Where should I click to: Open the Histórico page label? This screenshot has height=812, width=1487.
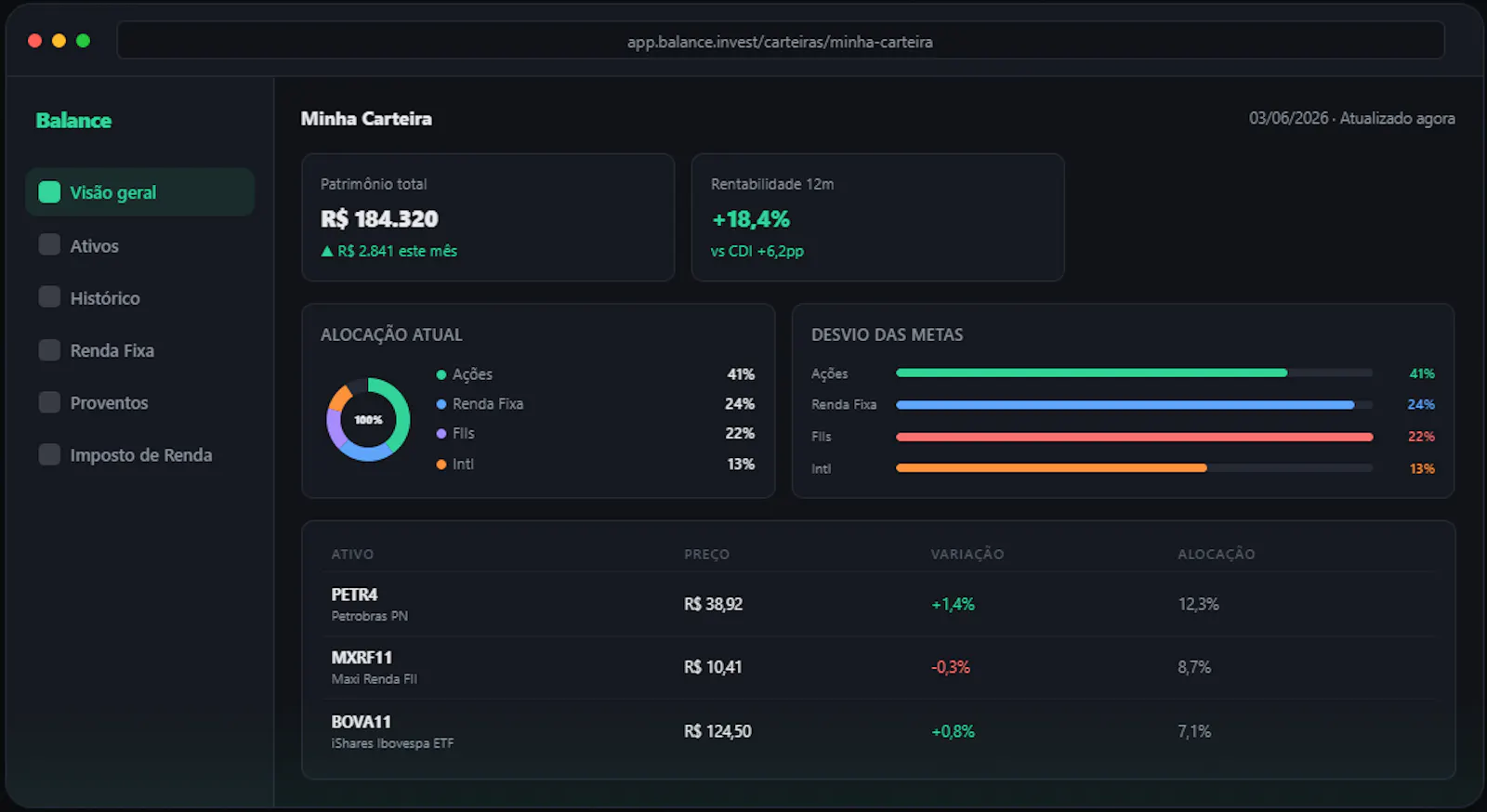tap(105, 298)
